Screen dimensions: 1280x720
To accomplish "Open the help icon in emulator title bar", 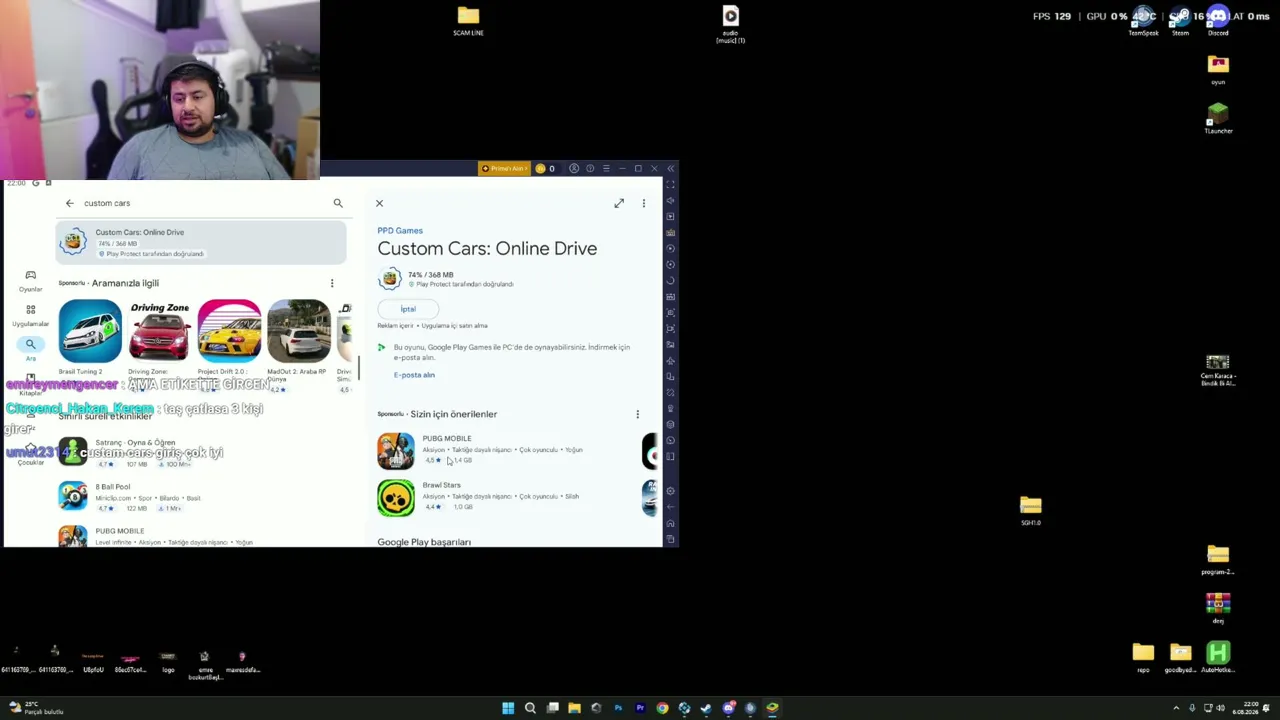I will (x=590, y=168).
